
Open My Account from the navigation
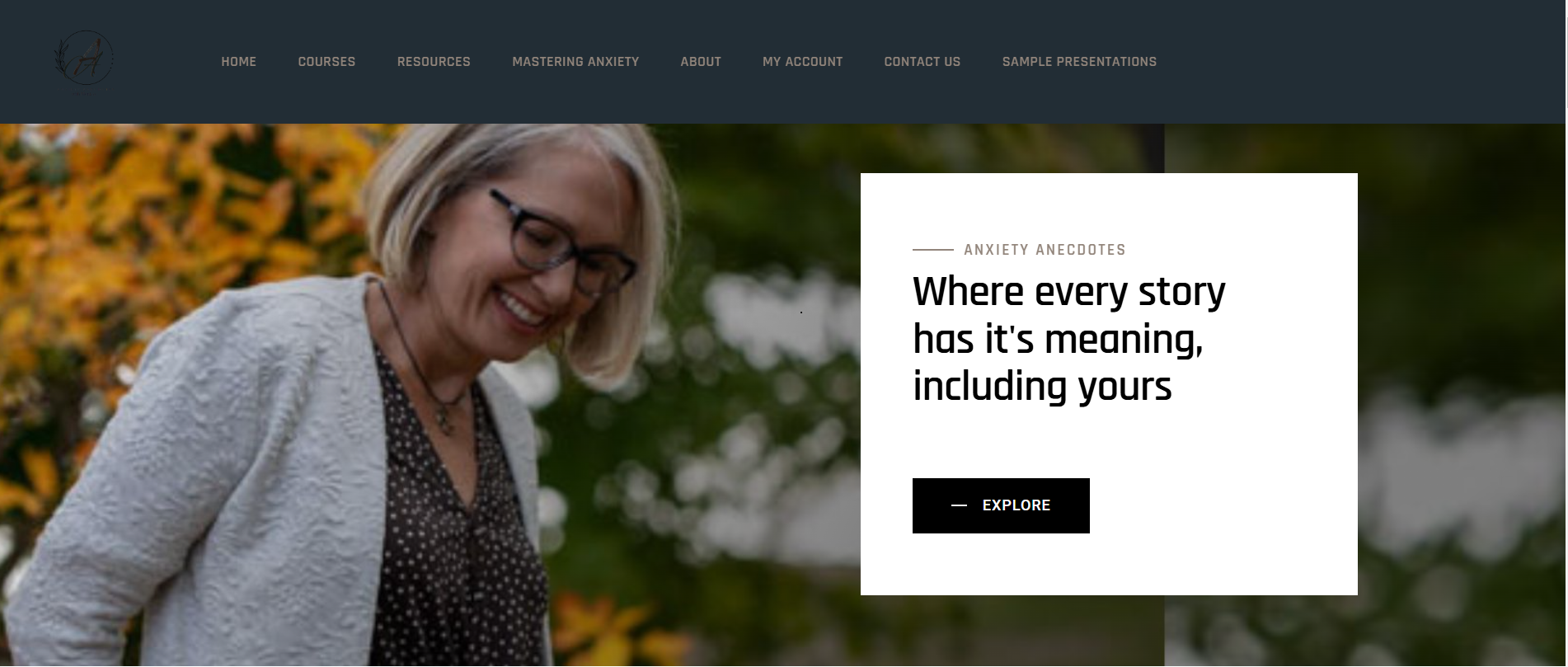click(802, 62)
